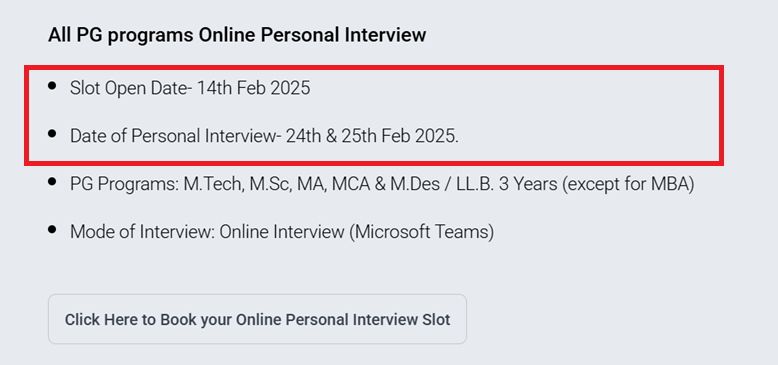Click the Date of Personal Interview label
The image size is (778, 365).
(x=175, y=136)
